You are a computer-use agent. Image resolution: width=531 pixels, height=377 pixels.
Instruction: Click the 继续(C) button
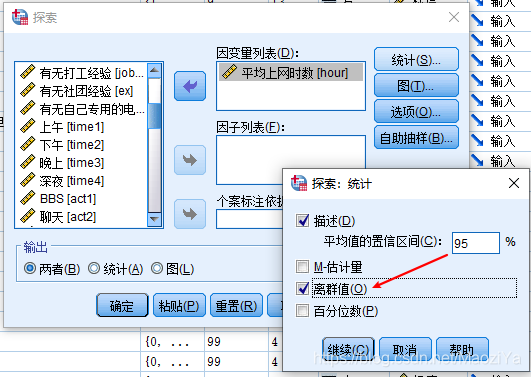tap(348, 349)
